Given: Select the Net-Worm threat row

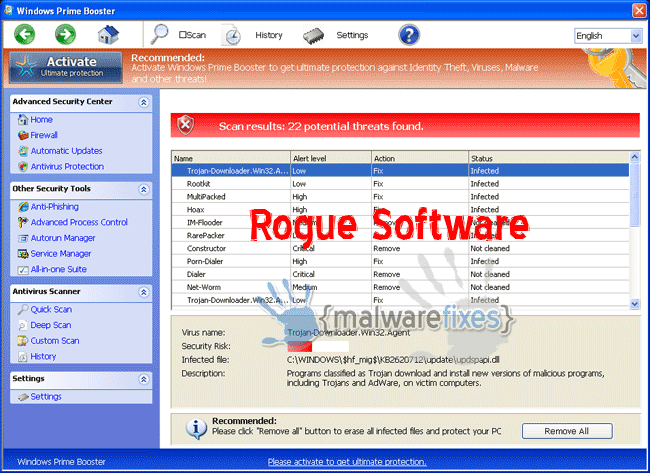Looking at the screenshot, I should pos(400,287).
